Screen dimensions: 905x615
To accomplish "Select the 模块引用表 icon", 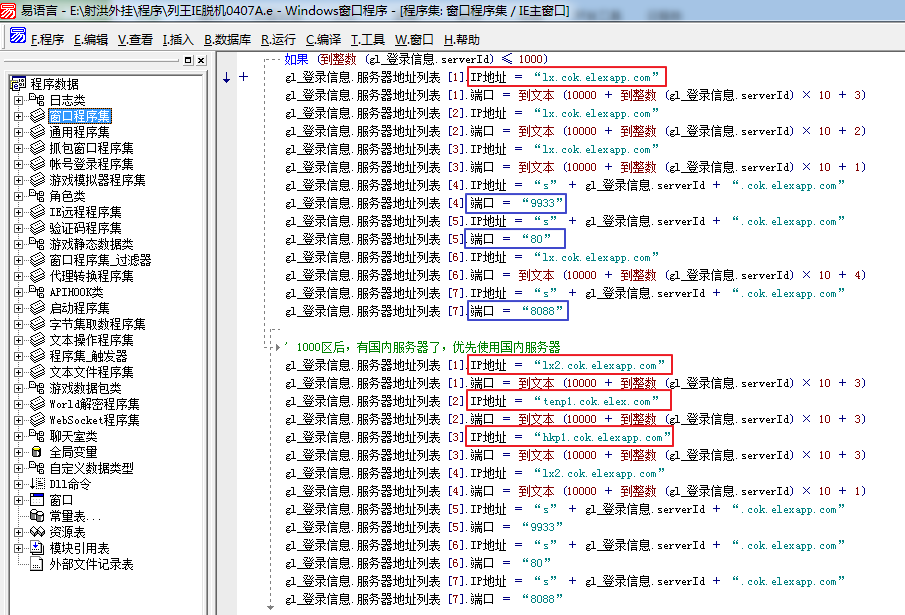I will click(38, 548).
